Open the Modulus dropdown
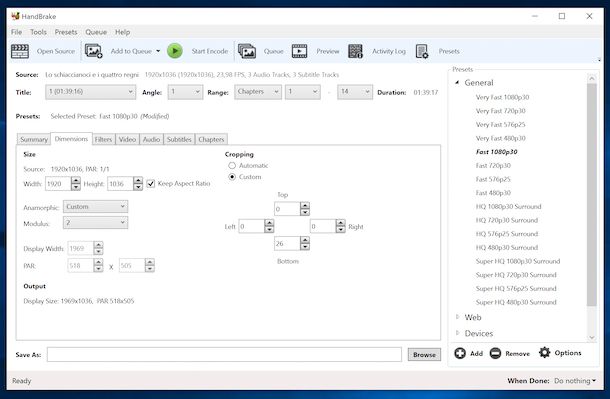The width and height of the screenshot is (610, 399). tap(95, 222)
